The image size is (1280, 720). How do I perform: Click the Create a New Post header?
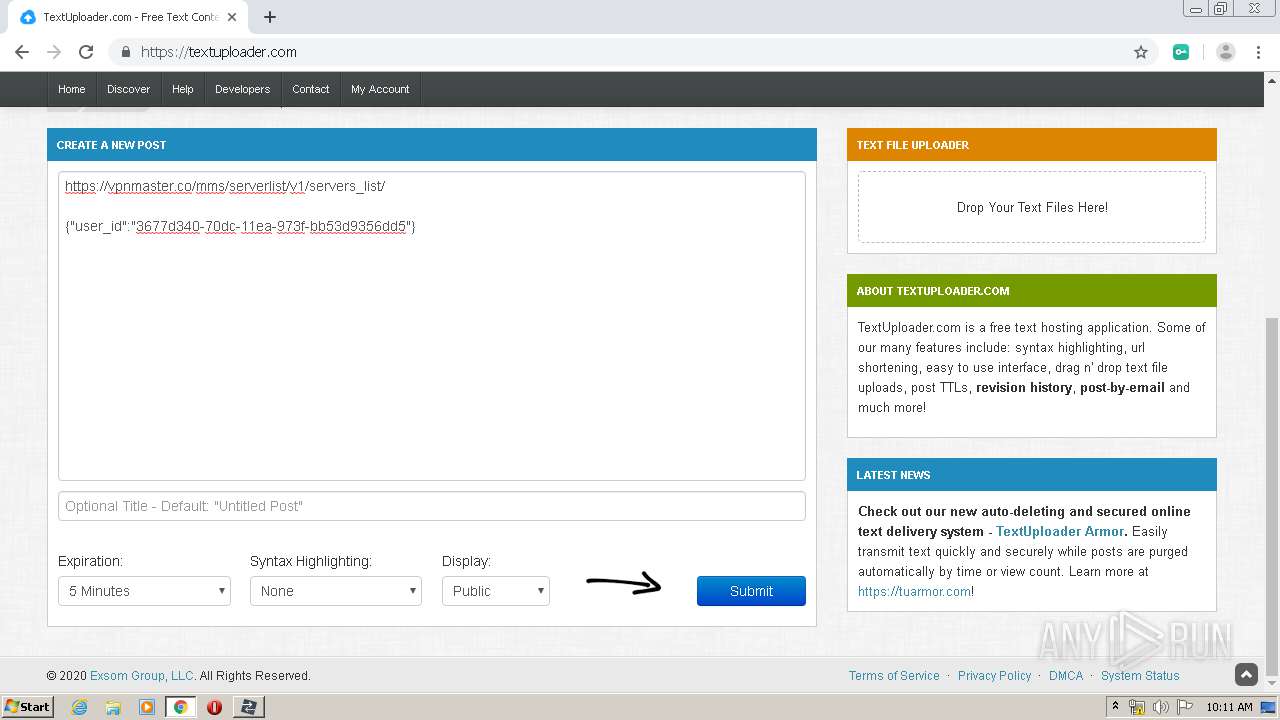click(x=432, y=145)
